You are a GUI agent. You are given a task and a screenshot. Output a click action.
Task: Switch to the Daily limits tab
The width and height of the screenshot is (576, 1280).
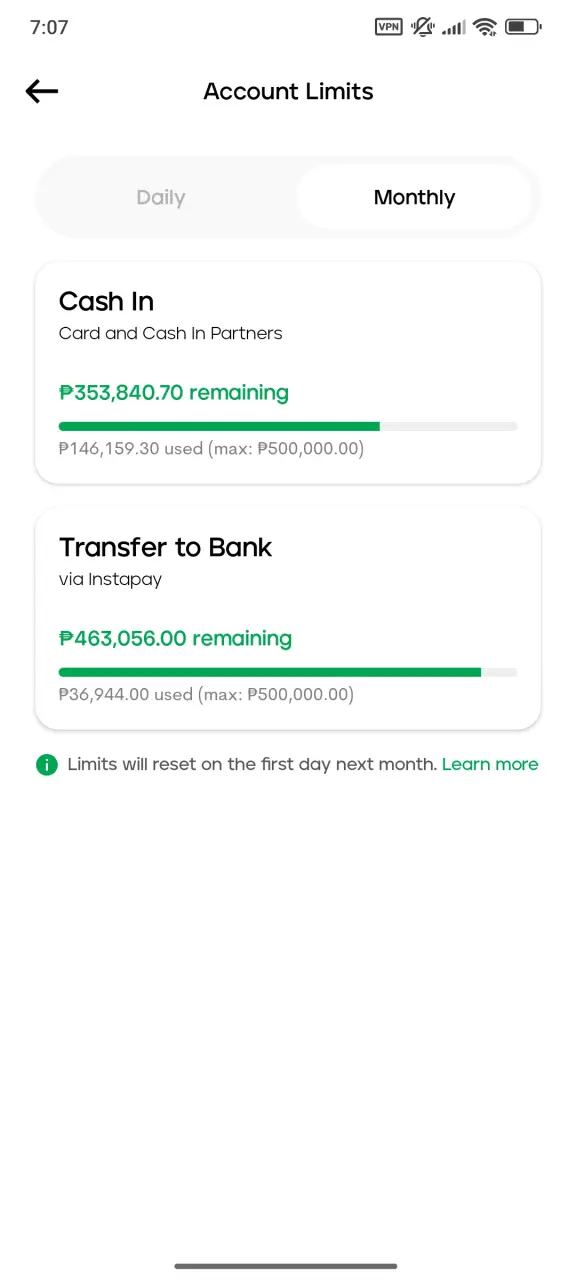coord(161,198)
